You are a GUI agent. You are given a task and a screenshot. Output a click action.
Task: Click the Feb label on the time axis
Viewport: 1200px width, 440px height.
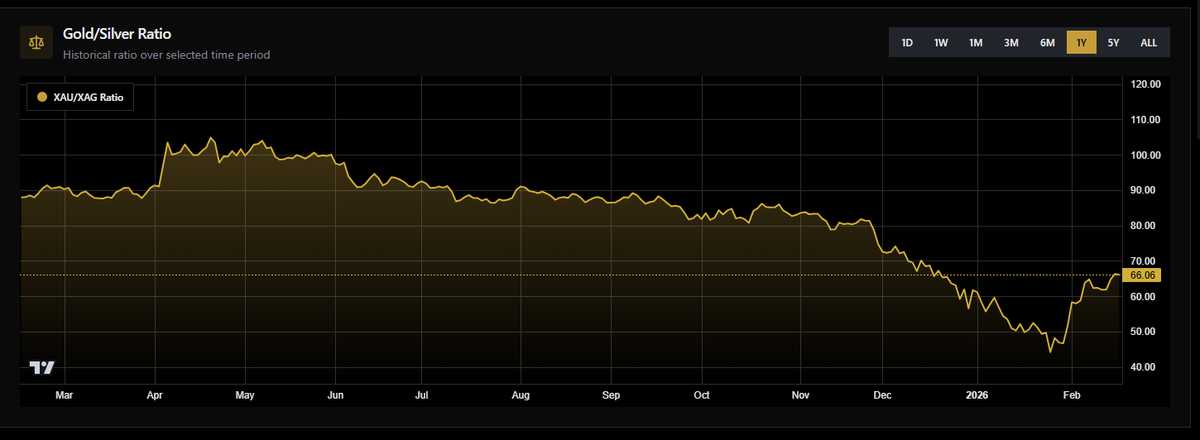pos(1070,395)
